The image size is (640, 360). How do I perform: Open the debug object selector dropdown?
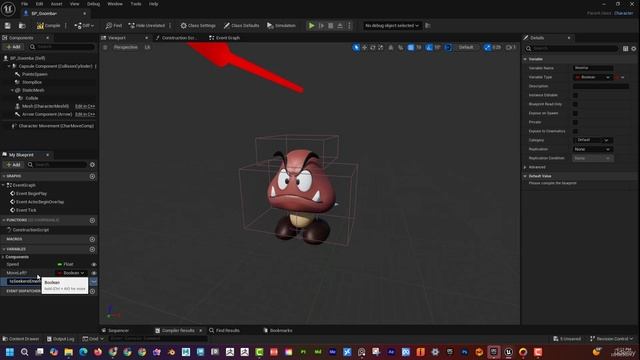[392, 26]
